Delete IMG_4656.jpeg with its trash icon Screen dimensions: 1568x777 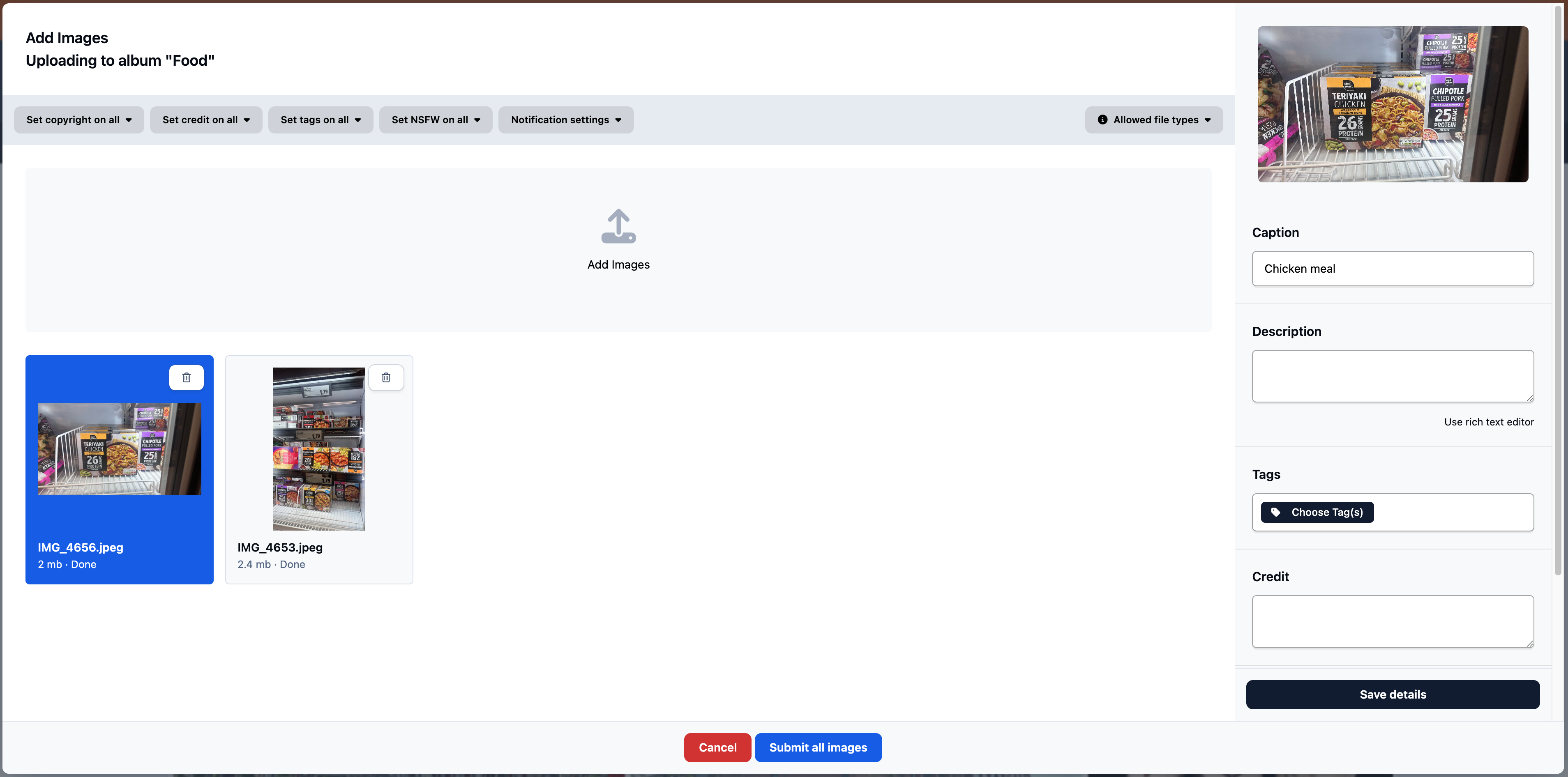pyautogui.click(x=186, y=377)
